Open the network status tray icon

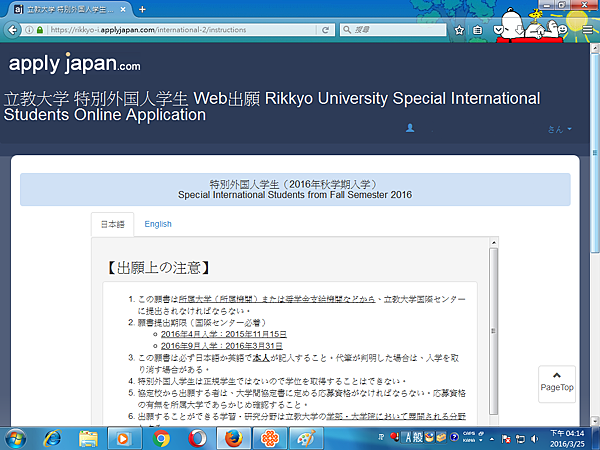point(520,439)
